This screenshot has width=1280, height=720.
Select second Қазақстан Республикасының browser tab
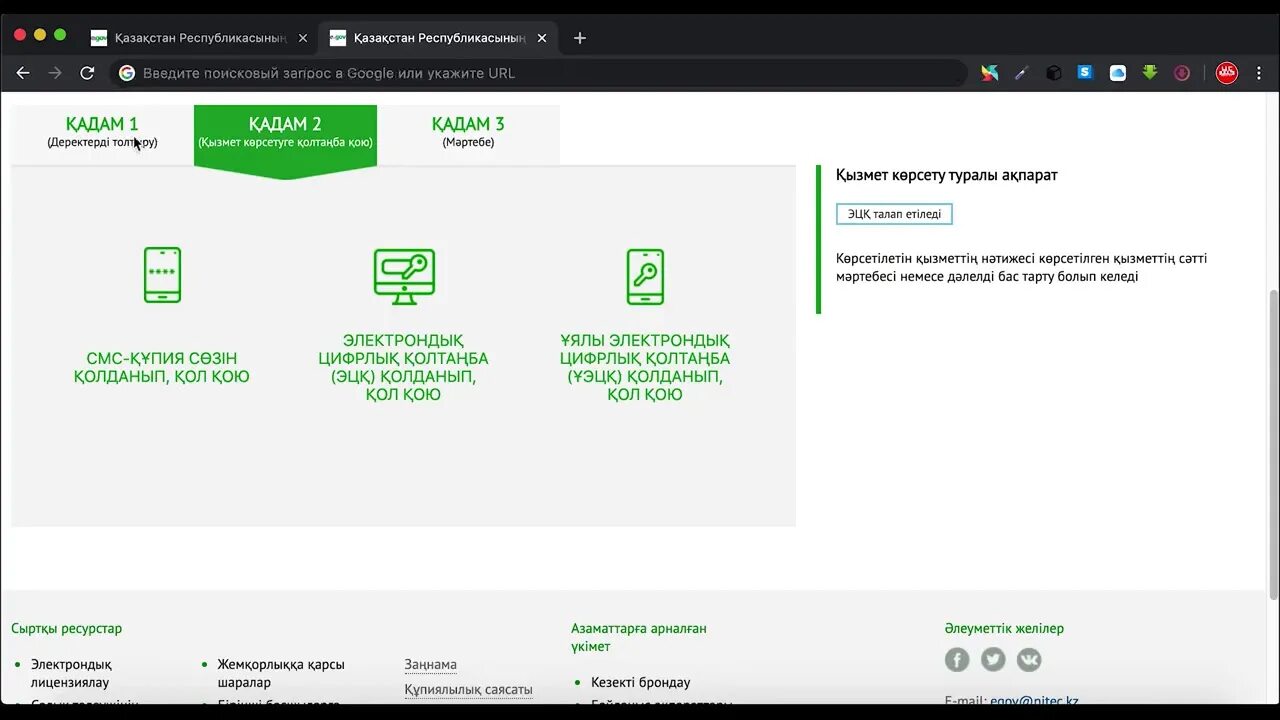click(x=439, y=38)
